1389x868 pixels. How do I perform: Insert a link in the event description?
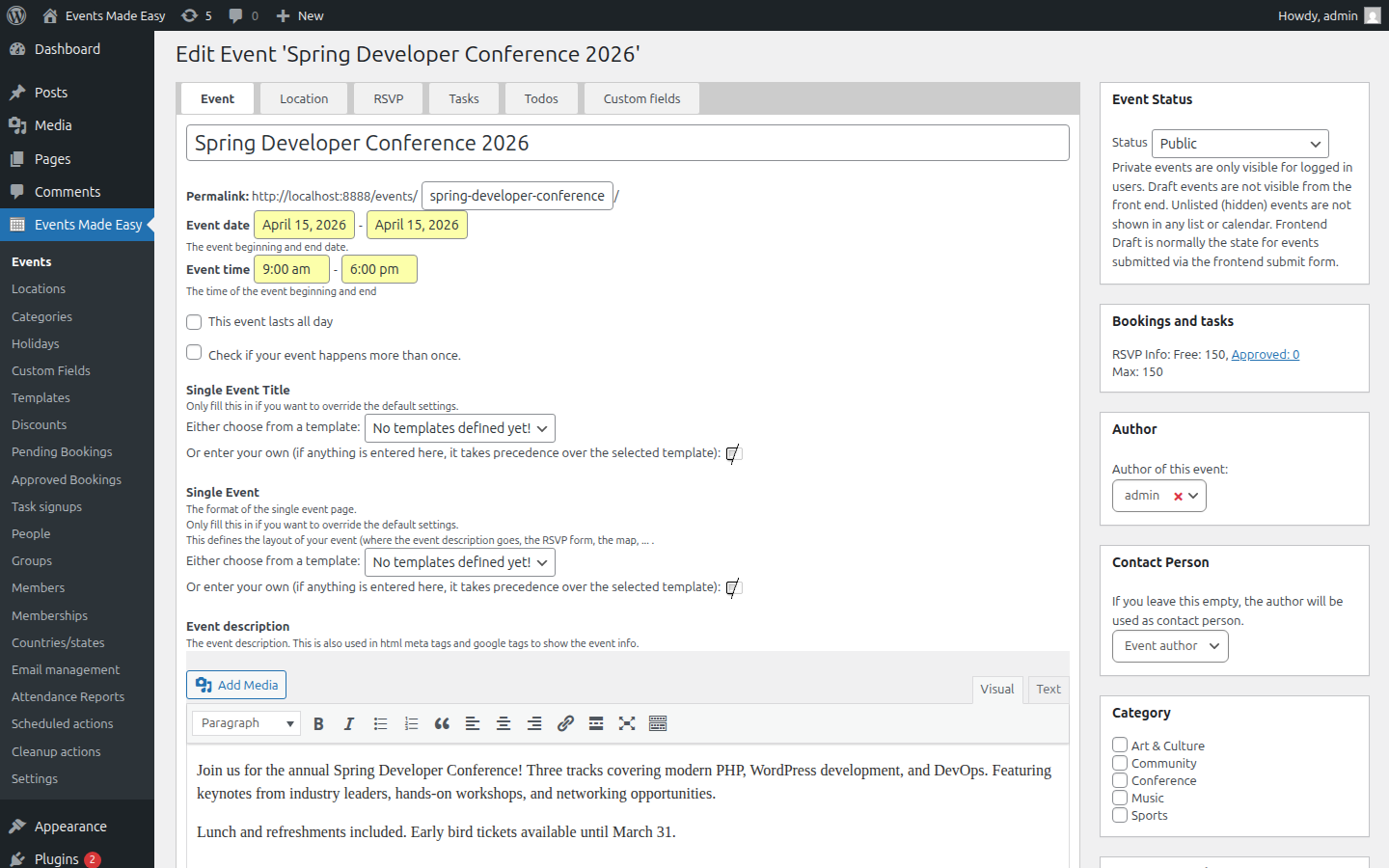[x=565, y=723]
